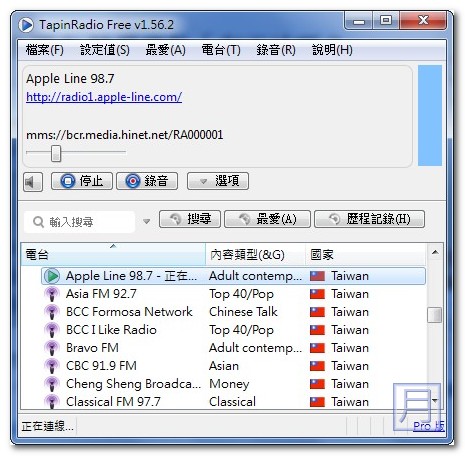Screen dimensions: 465x456
Task: Switch to the 最愛(A) favorites tab button
Action: 267,219
